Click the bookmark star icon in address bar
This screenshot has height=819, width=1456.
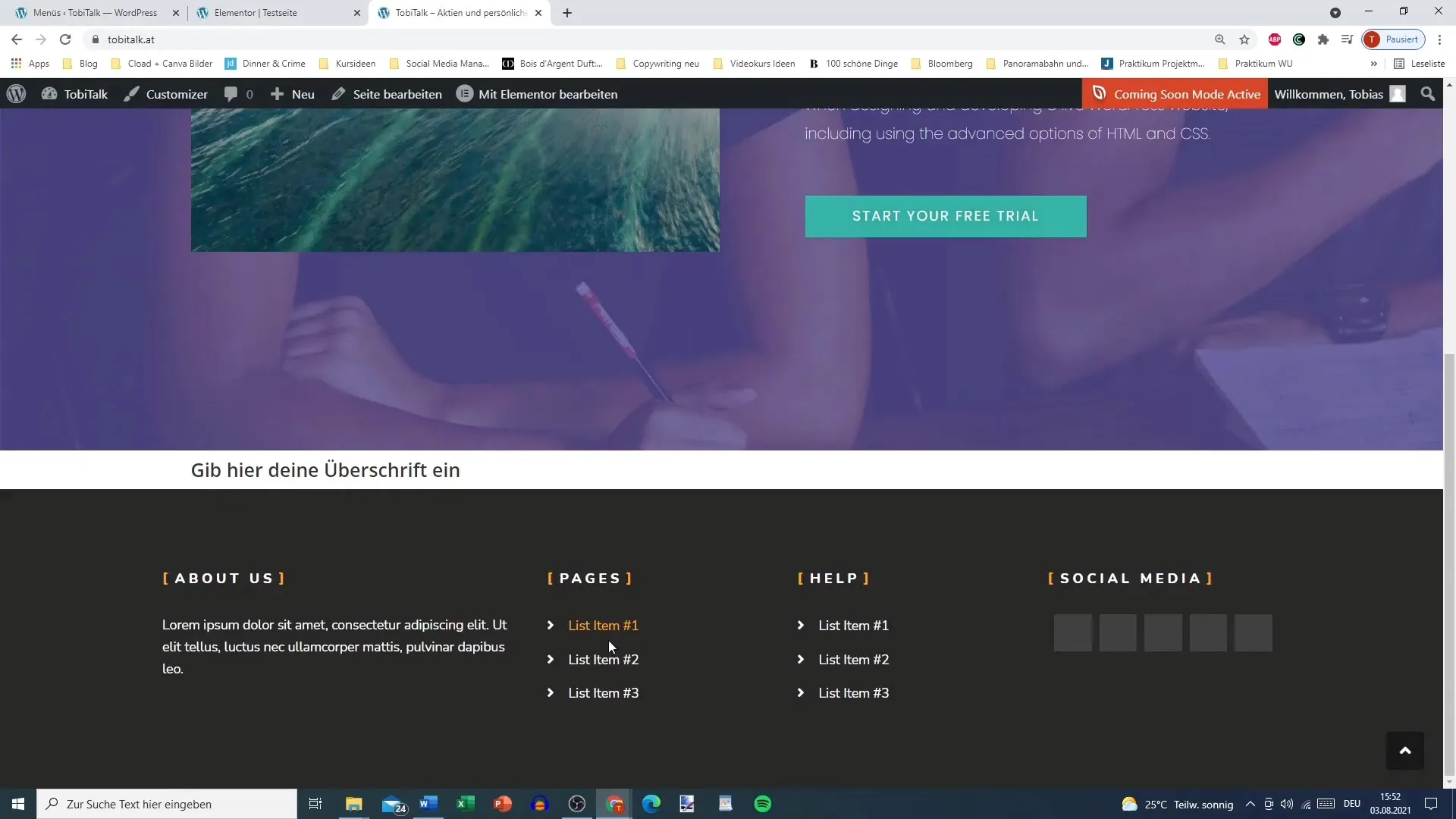(x=1244, y=40)
